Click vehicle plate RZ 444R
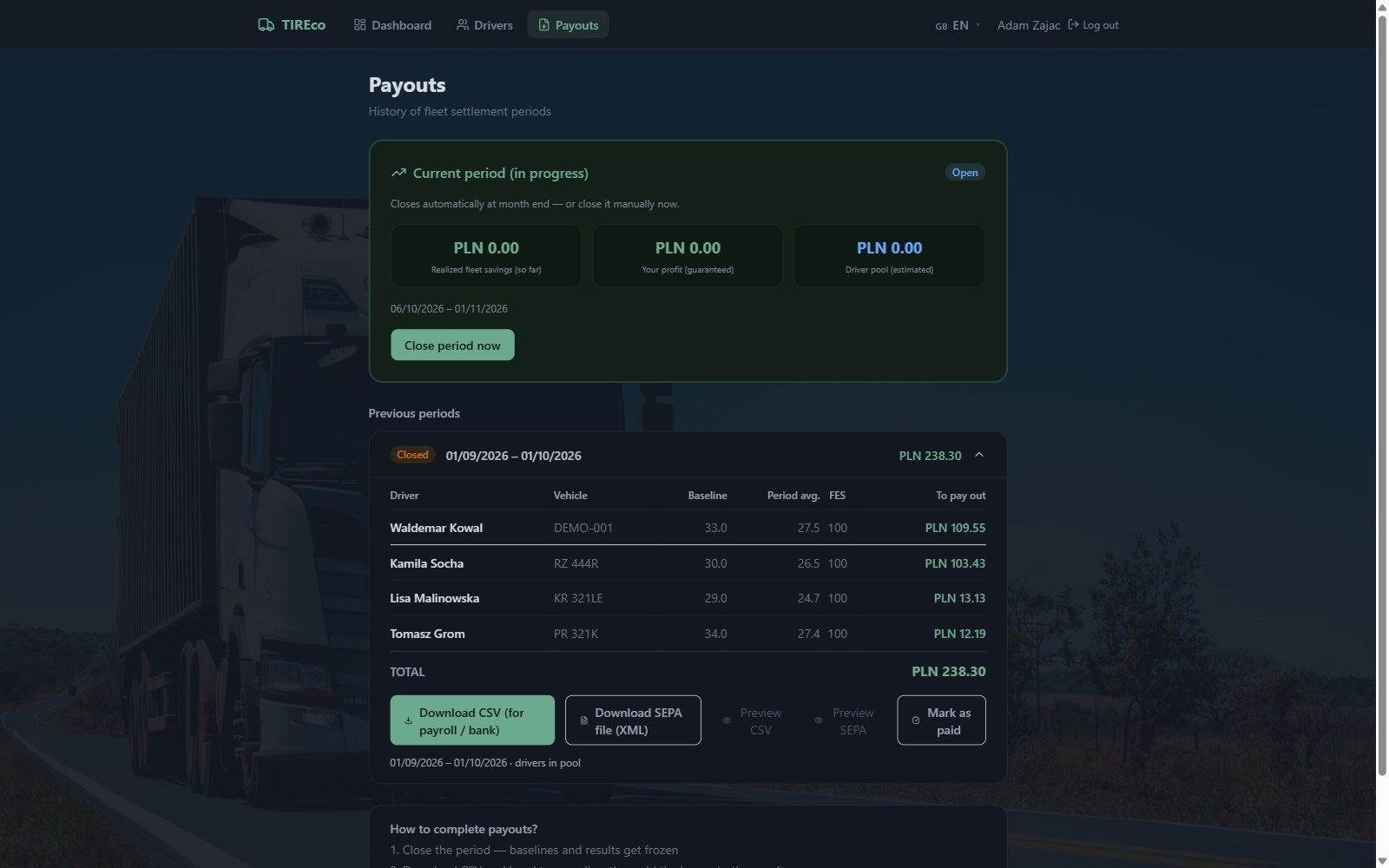The height and width of the screenshot is (868, 1389). click(576, 563)
